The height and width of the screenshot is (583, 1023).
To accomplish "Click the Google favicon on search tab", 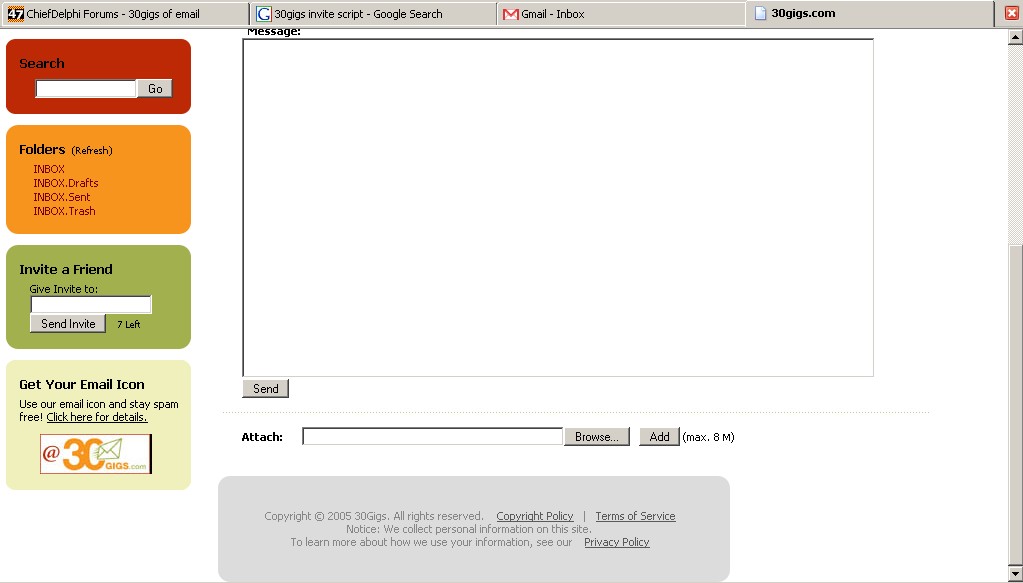I will point(264,14).
